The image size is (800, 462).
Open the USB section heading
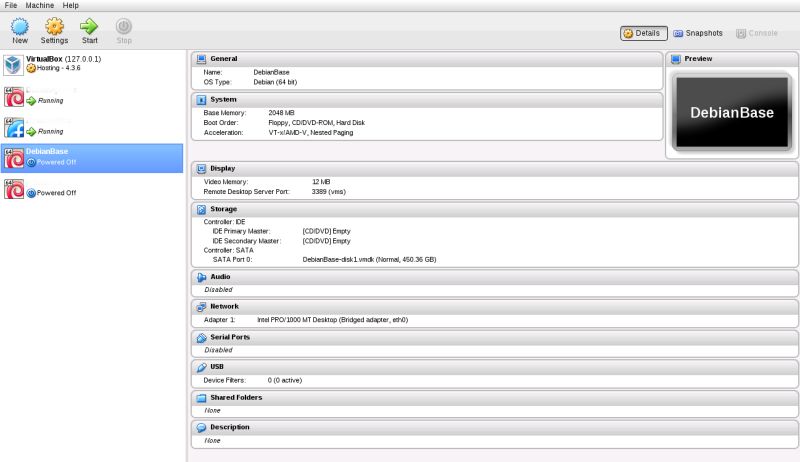217,367
